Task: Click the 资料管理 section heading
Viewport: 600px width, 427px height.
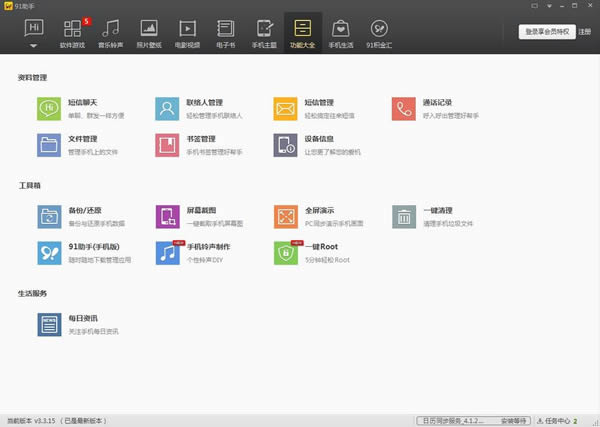Action: point(32,78)
